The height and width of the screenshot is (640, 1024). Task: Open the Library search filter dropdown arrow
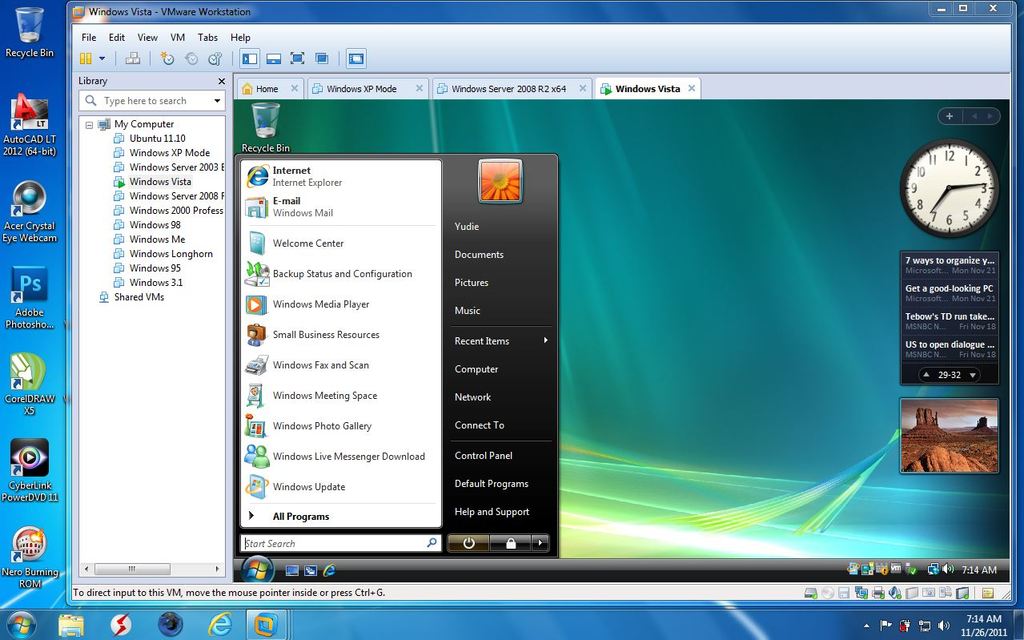pyautogui.click(x=217, y=101)
